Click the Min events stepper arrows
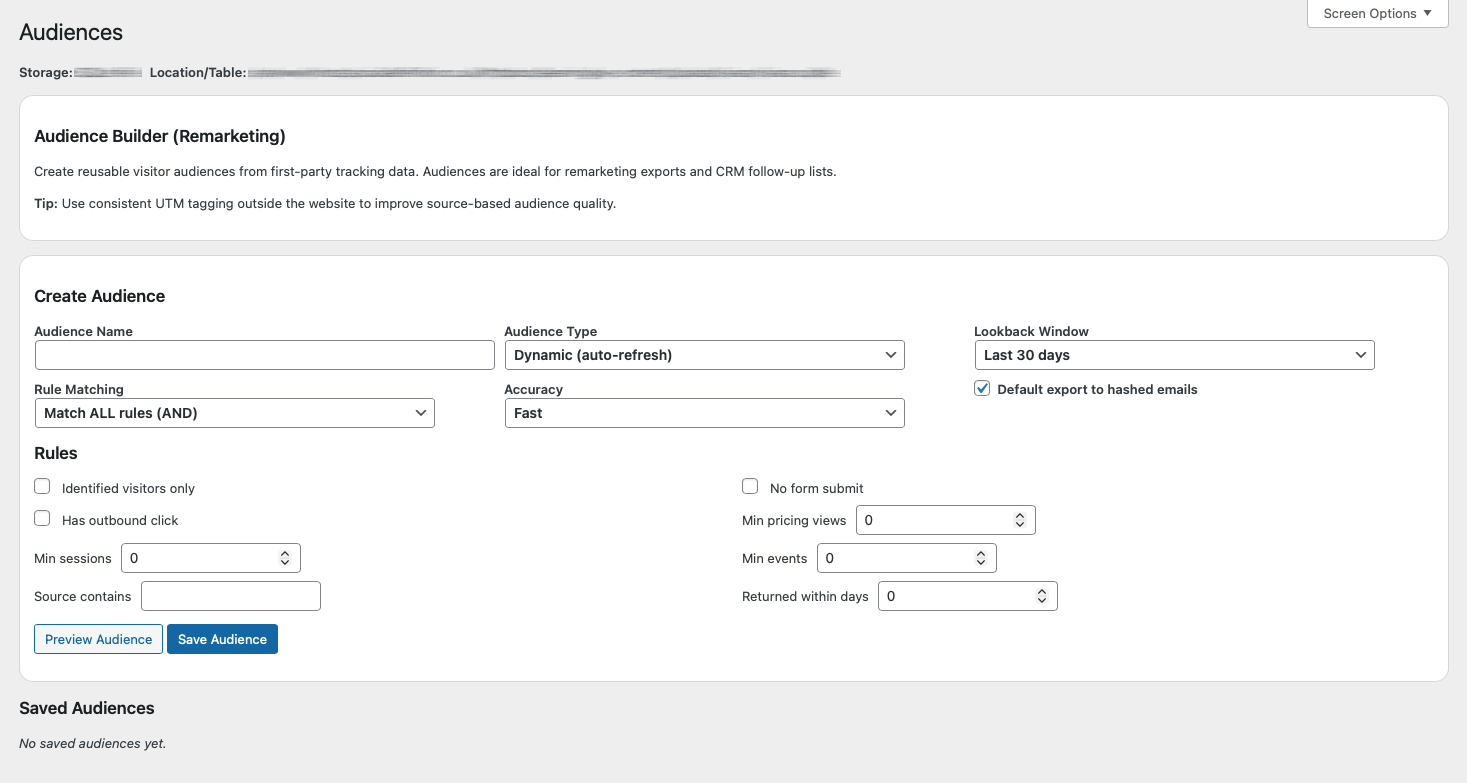 coord(981,558)
